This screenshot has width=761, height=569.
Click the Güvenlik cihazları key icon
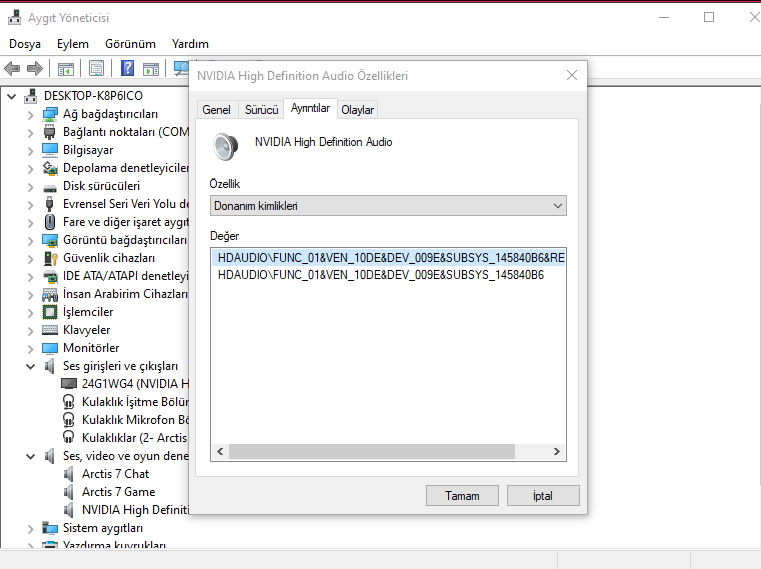(x=50, y=258)
